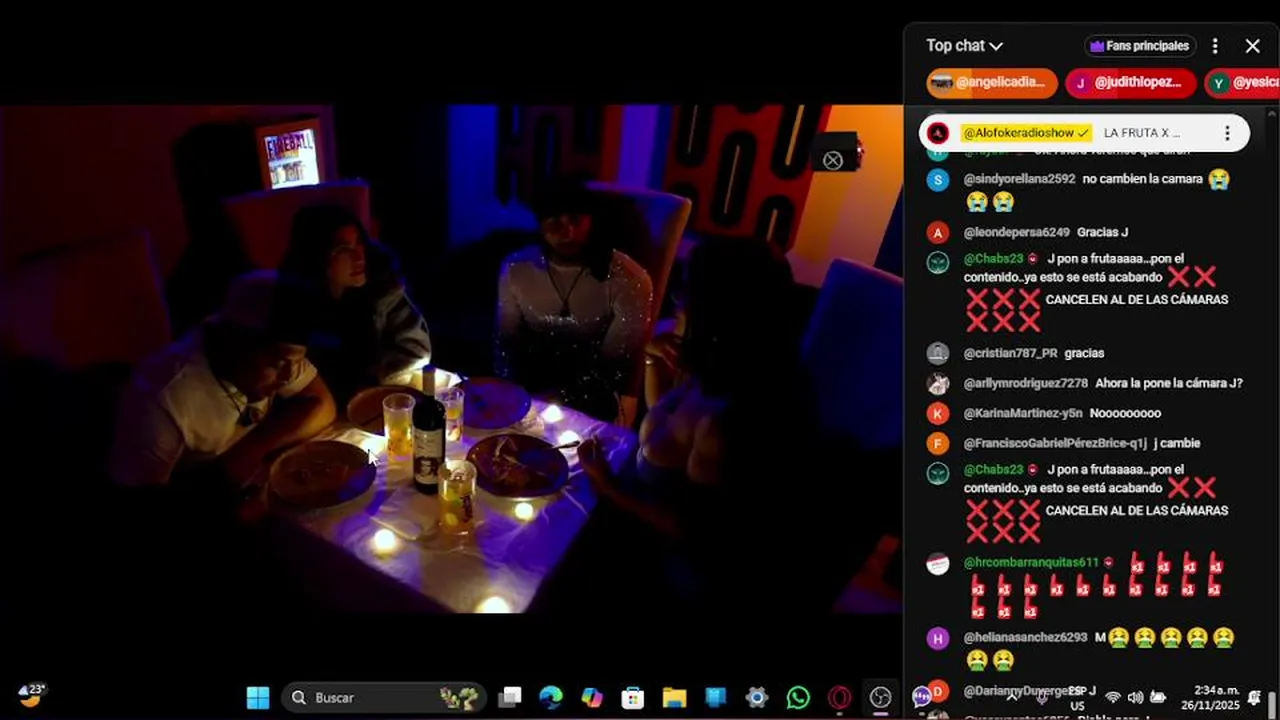Image resolution: width=1280 pixels, height=720 pixels.
Task: Click the @FranciscoGabrielPérezBrice-q1j avatar
Action: click(937, 444)
